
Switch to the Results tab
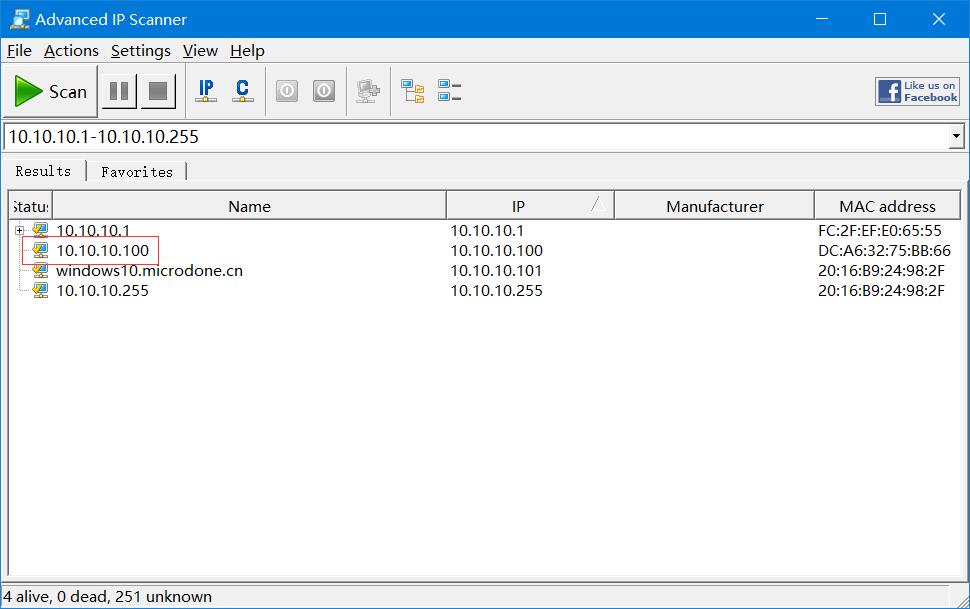[x=43, y=171]
